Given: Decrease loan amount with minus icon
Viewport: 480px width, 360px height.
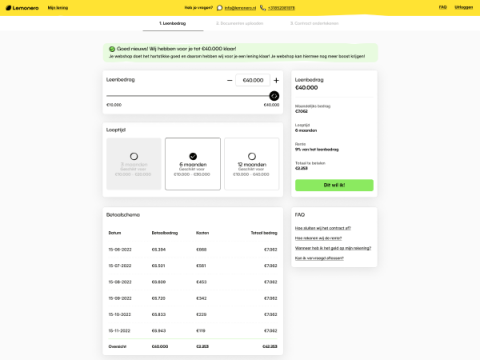Looking at the screenshot, I should coord(229,80).
